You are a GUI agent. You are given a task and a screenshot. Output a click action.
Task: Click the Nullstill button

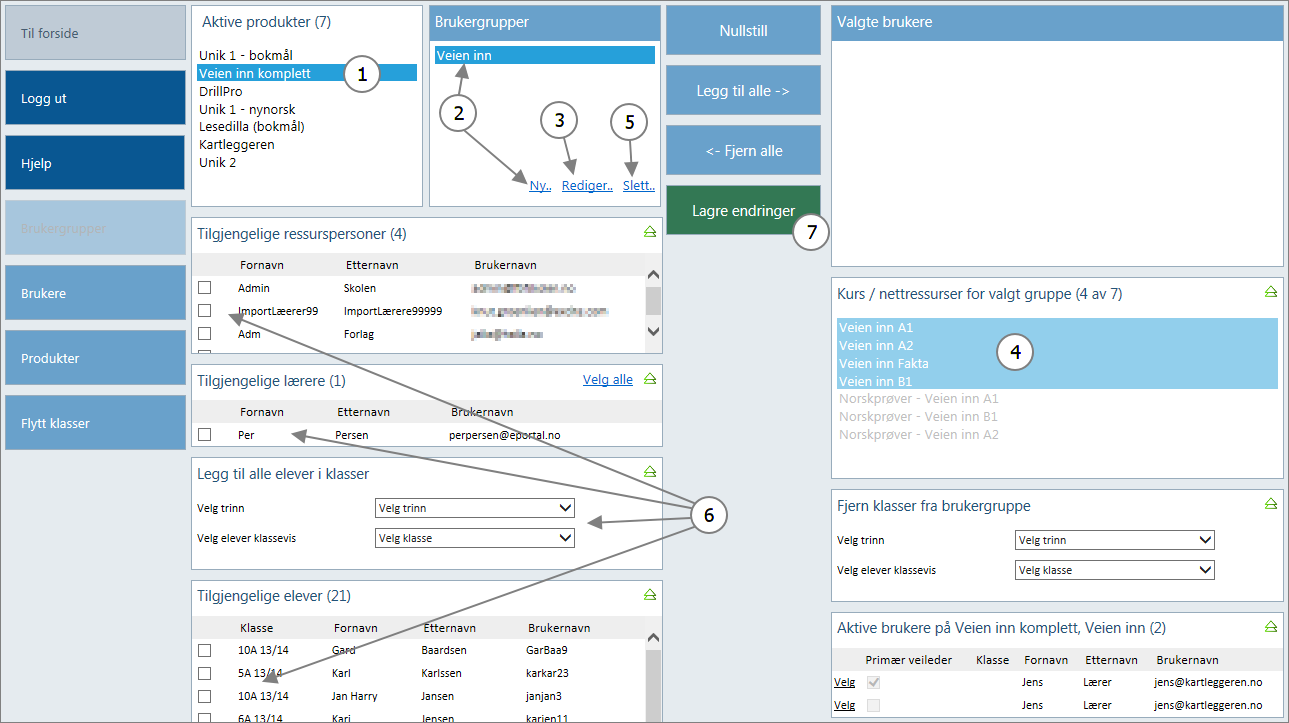(x=743, y=30)
